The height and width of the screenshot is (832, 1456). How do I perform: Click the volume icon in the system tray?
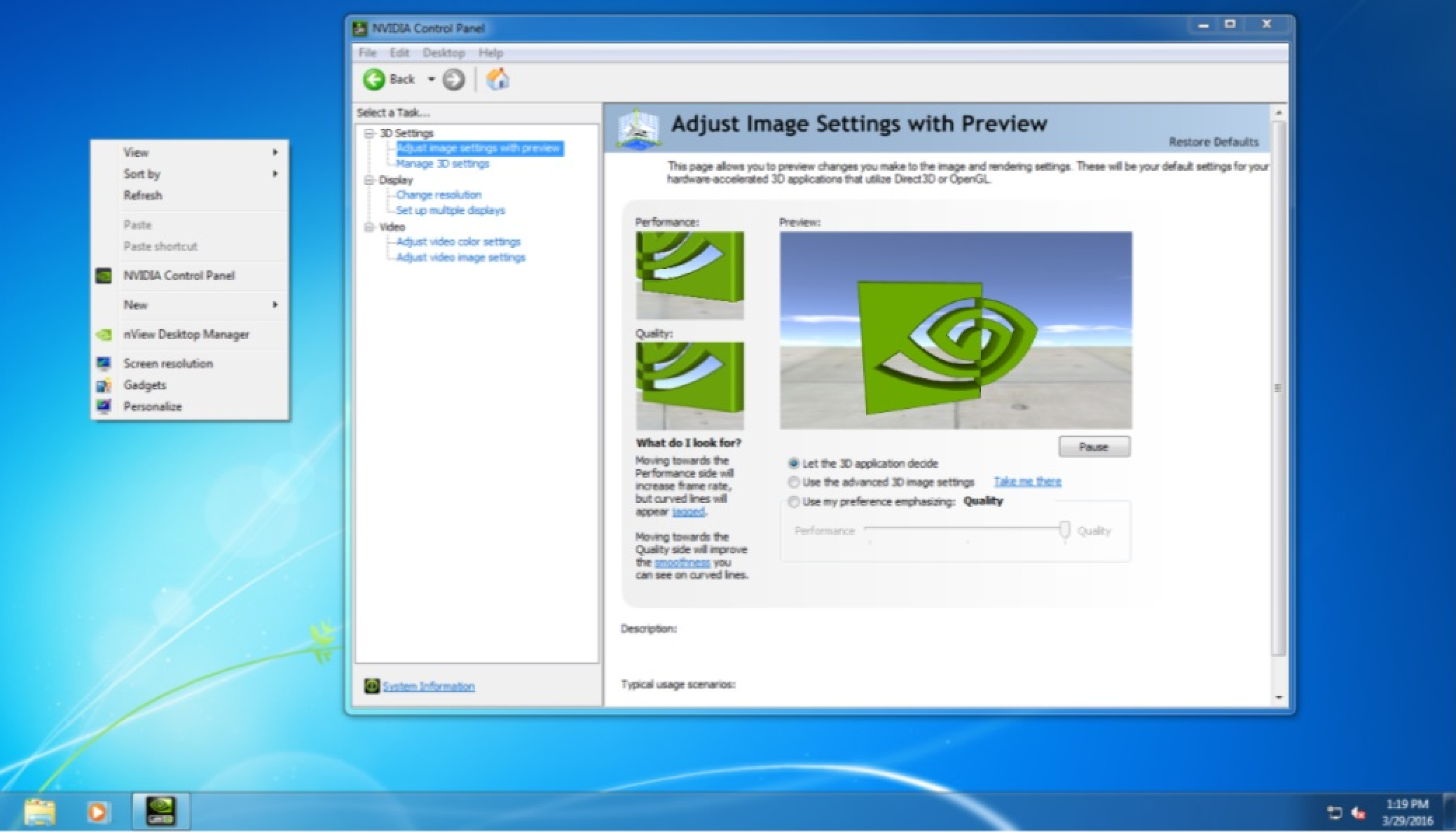click(1359, 814)
